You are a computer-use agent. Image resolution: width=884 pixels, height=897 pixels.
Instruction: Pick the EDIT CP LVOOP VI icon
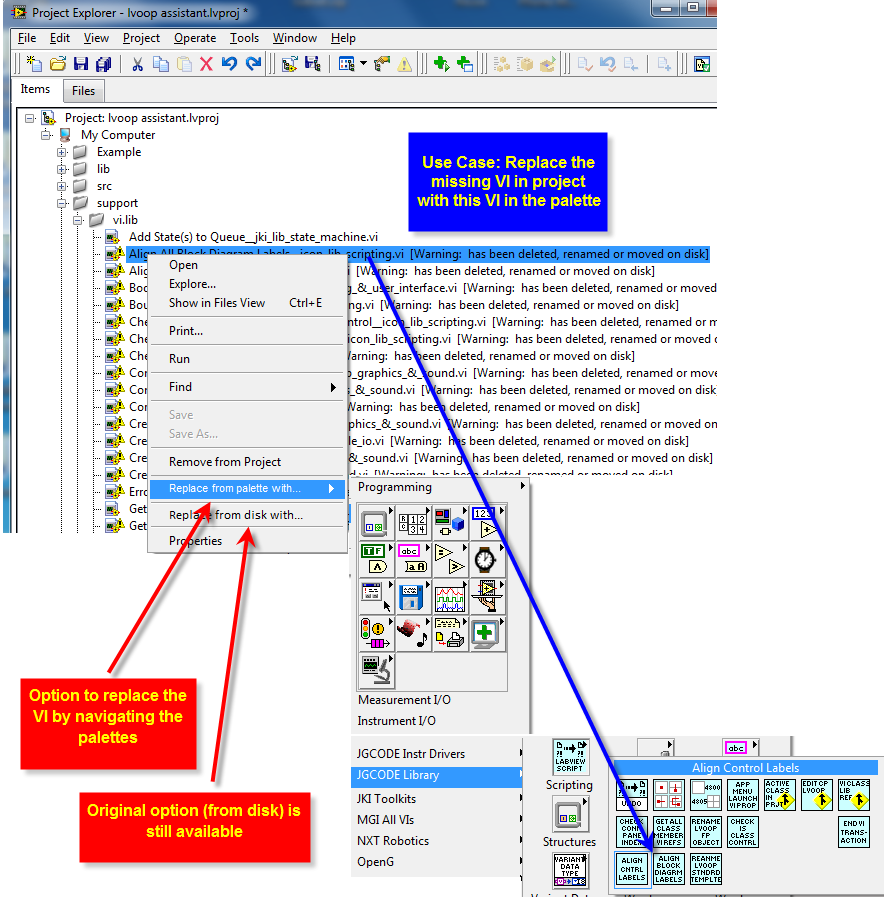tap(816, 795)
